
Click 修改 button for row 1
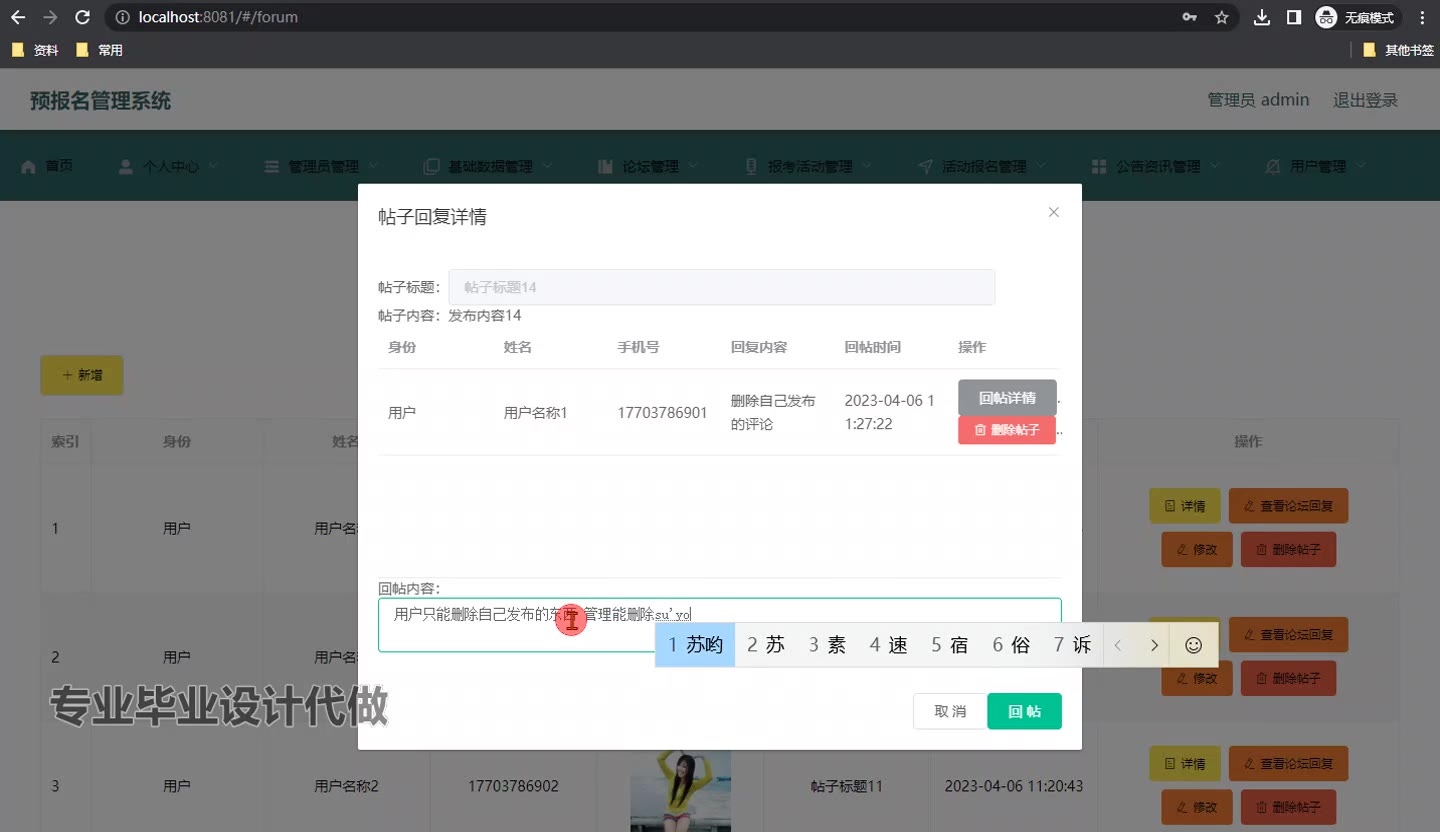point(1197,549)
